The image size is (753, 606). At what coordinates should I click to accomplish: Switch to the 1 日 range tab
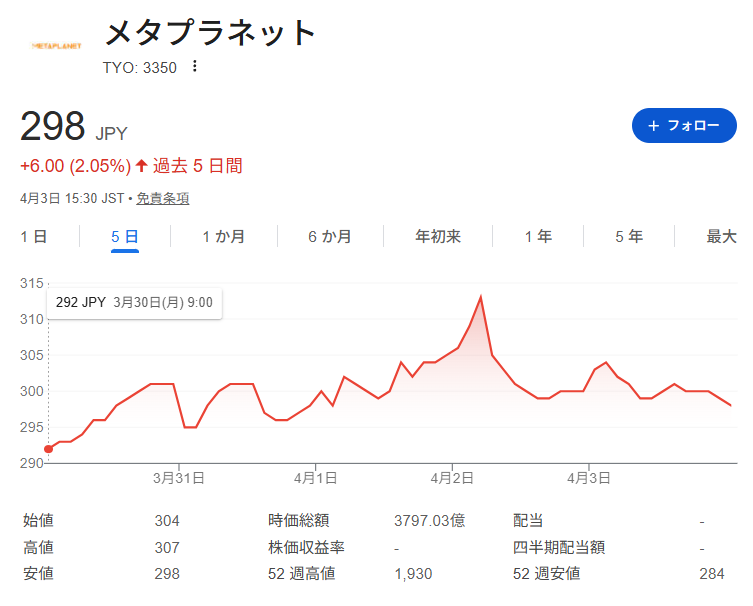tap(34, 236)
